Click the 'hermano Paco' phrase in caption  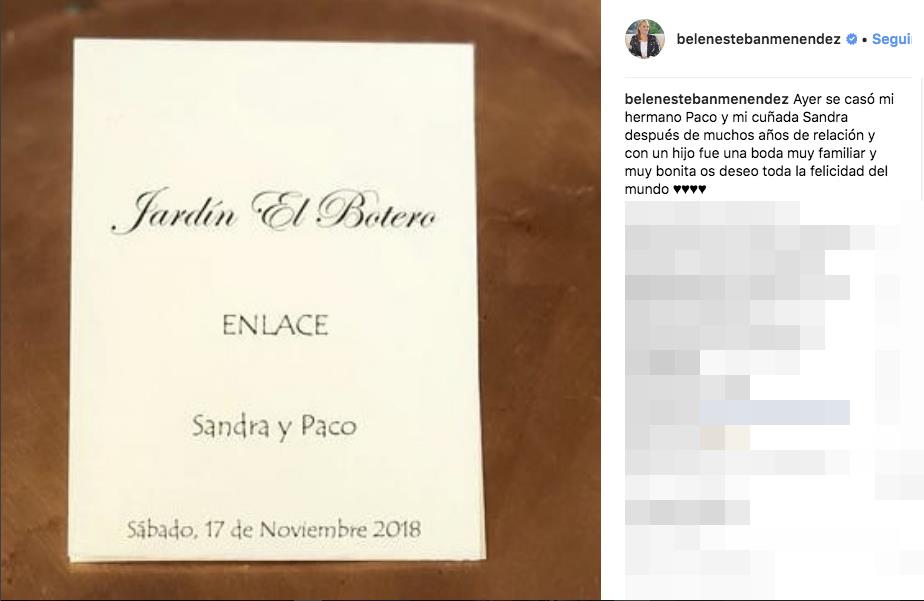671,117
